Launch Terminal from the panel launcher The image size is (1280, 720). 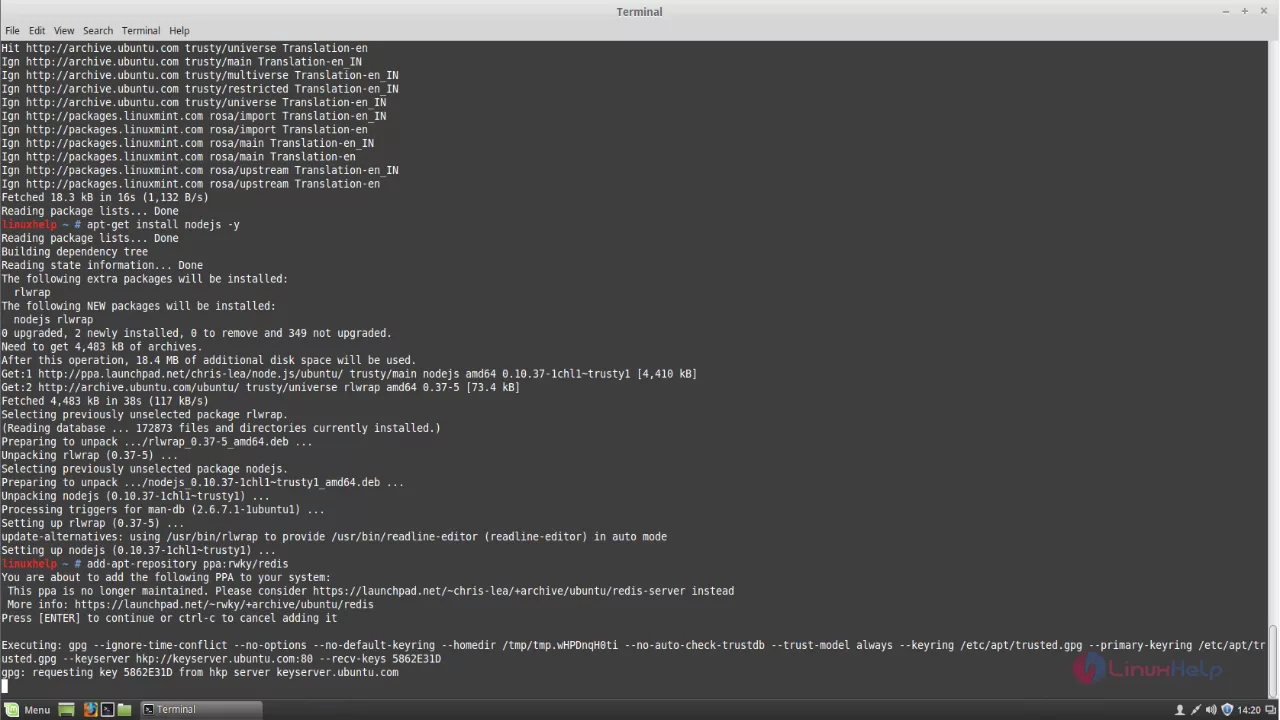[x=107, y=710]
